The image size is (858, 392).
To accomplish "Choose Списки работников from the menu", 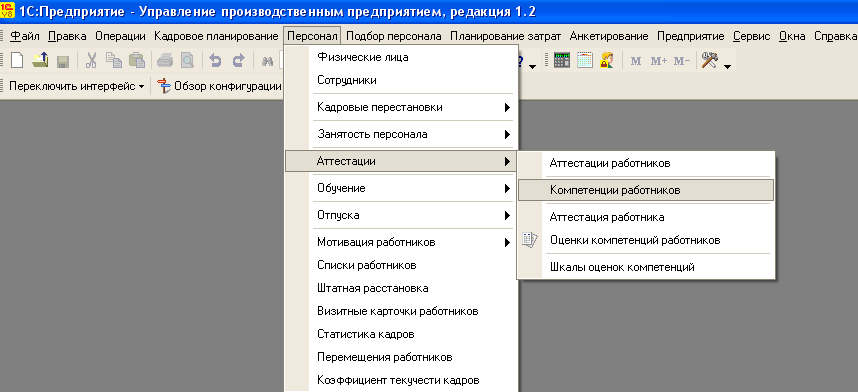I will [400, 266].
